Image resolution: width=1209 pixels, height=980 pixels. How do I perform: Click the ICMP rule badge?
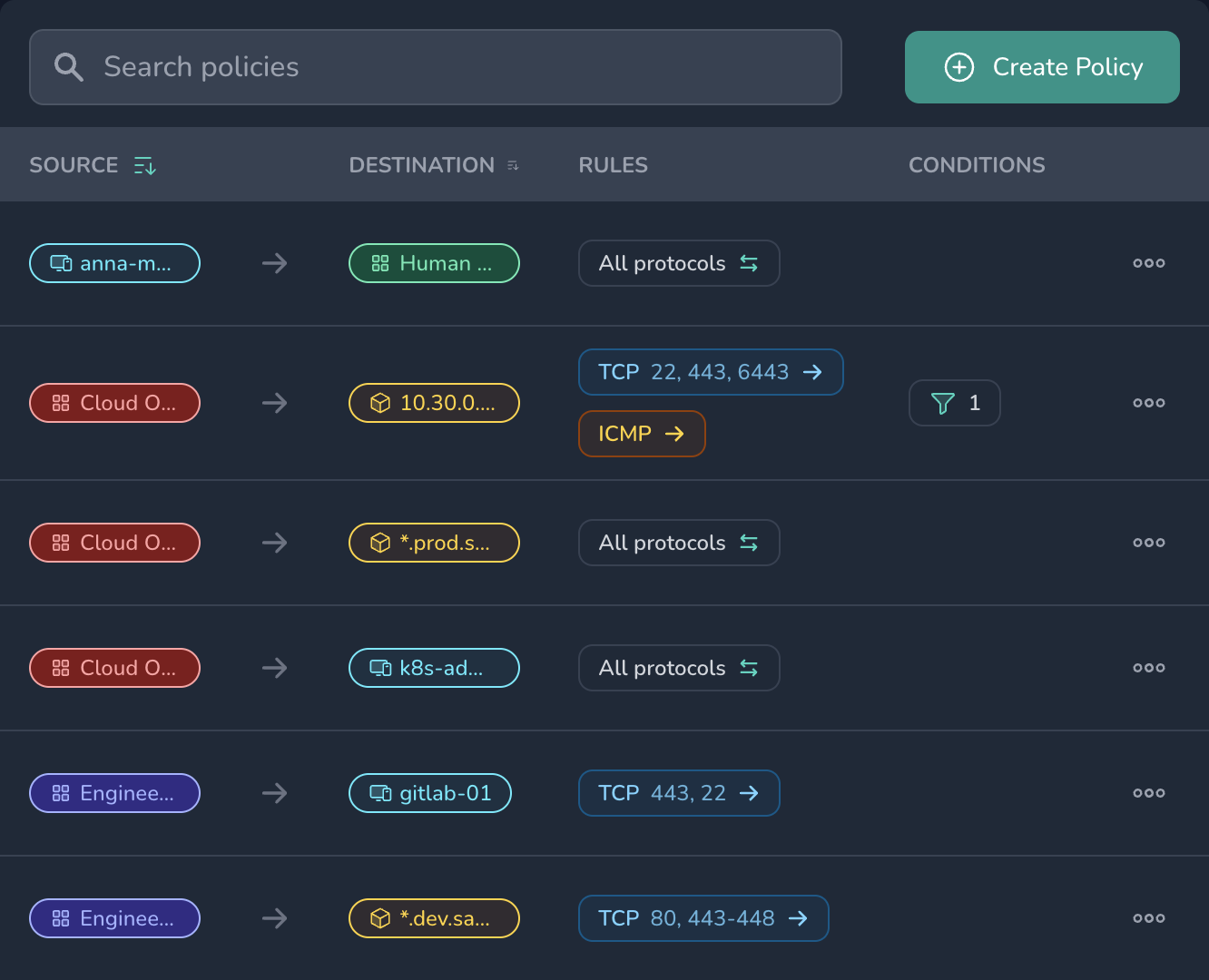pyautogui.click(x=642, y=434)
